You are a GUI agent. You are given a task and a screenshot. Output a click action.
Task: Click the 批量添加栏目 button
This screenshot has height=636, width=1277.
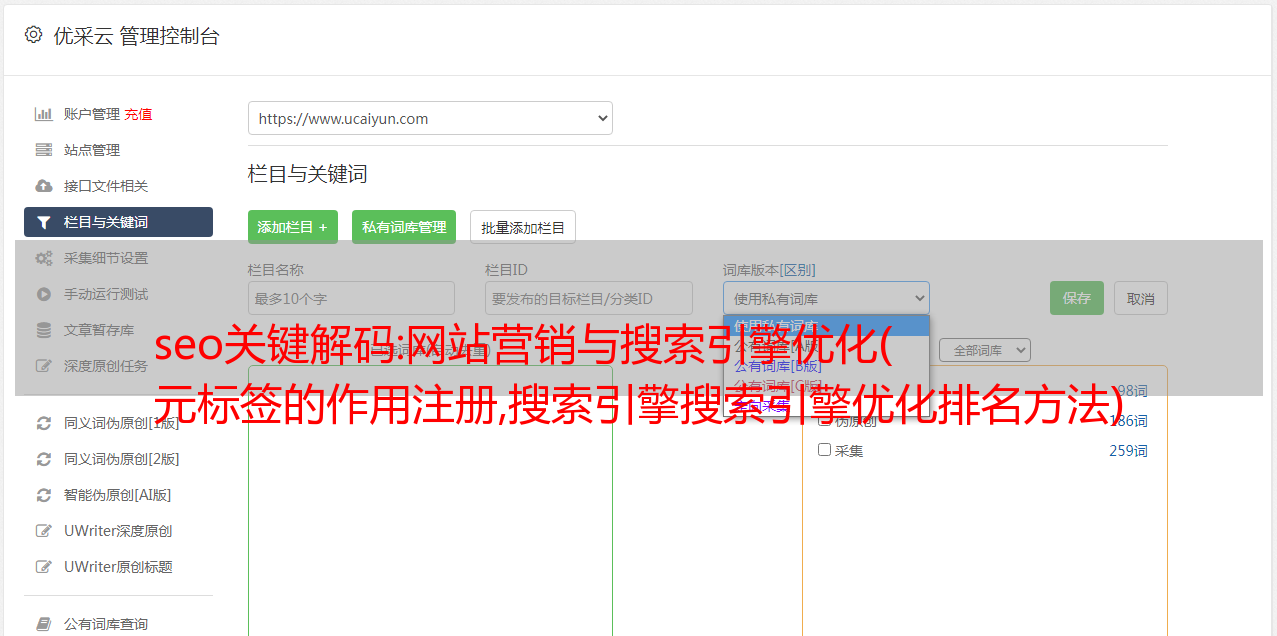click(x=523, y=227)
